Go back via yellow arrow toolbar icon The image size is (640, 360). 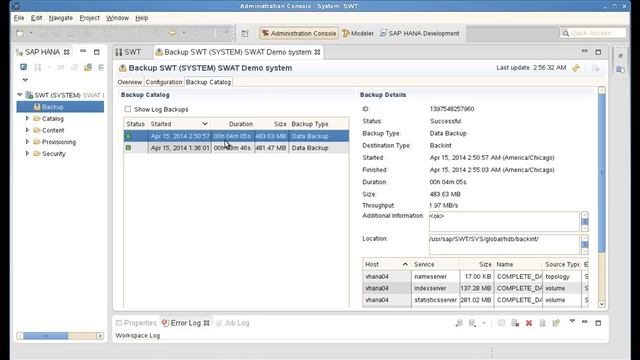[x=173, y=33]
